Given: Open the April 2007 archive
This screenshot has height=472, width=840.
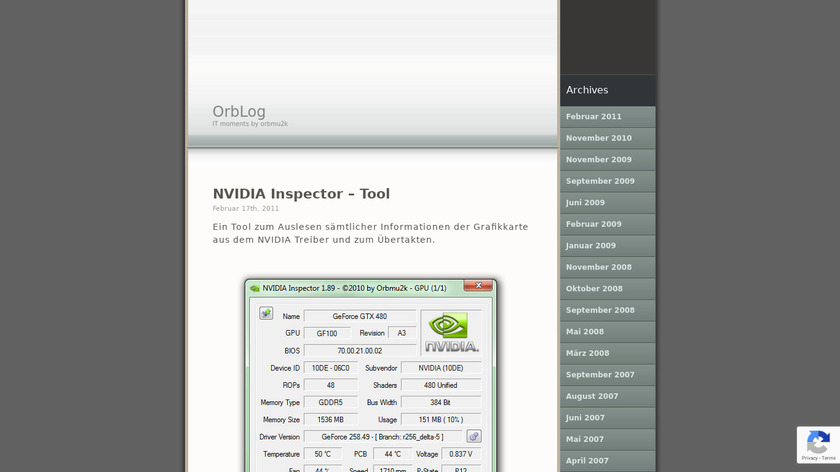Looking at the screenshot, I should 608,460.
